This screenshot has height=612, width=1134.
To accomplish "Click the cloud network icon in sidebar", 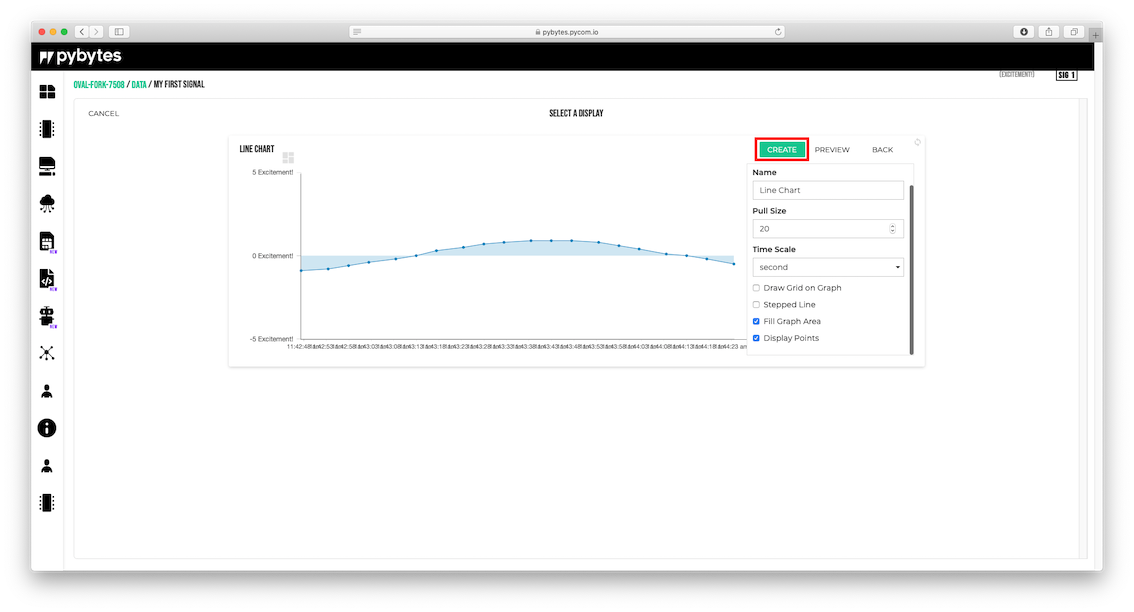I will pyautogui.click(x=47, y=203).
